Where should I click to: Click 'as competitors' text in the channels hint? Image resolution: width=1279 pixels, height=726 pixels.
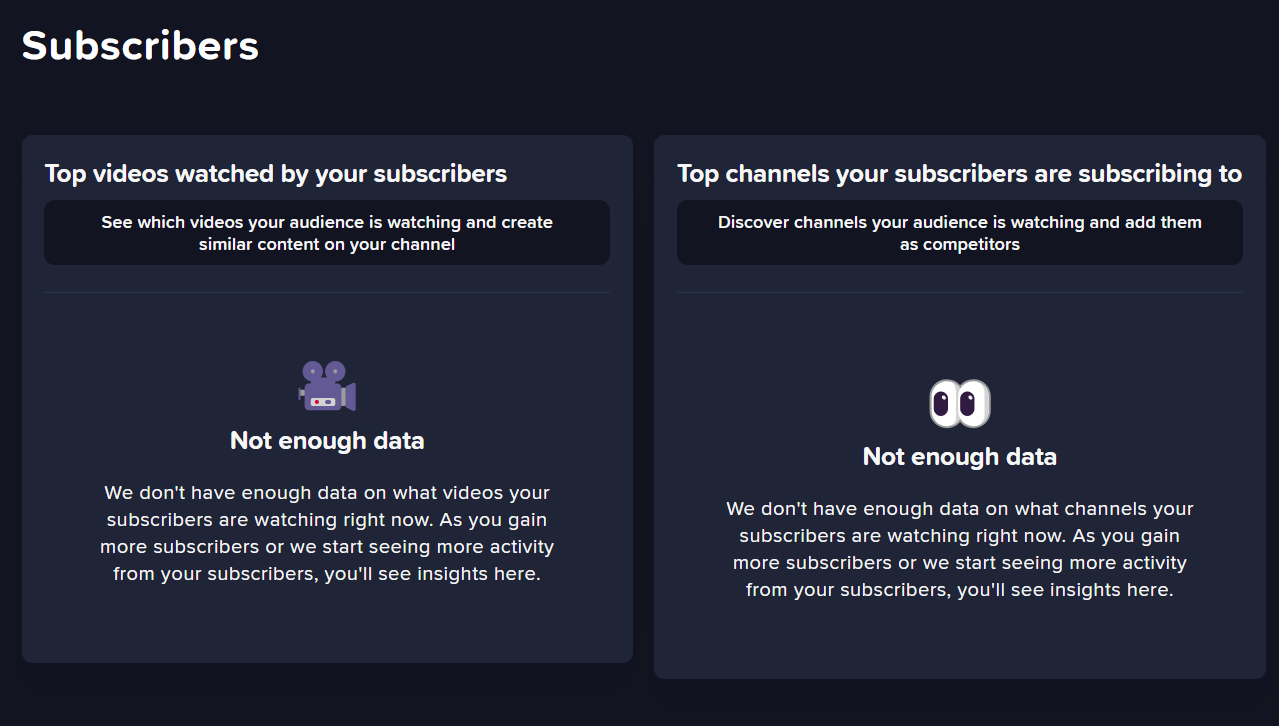[960, 244]
